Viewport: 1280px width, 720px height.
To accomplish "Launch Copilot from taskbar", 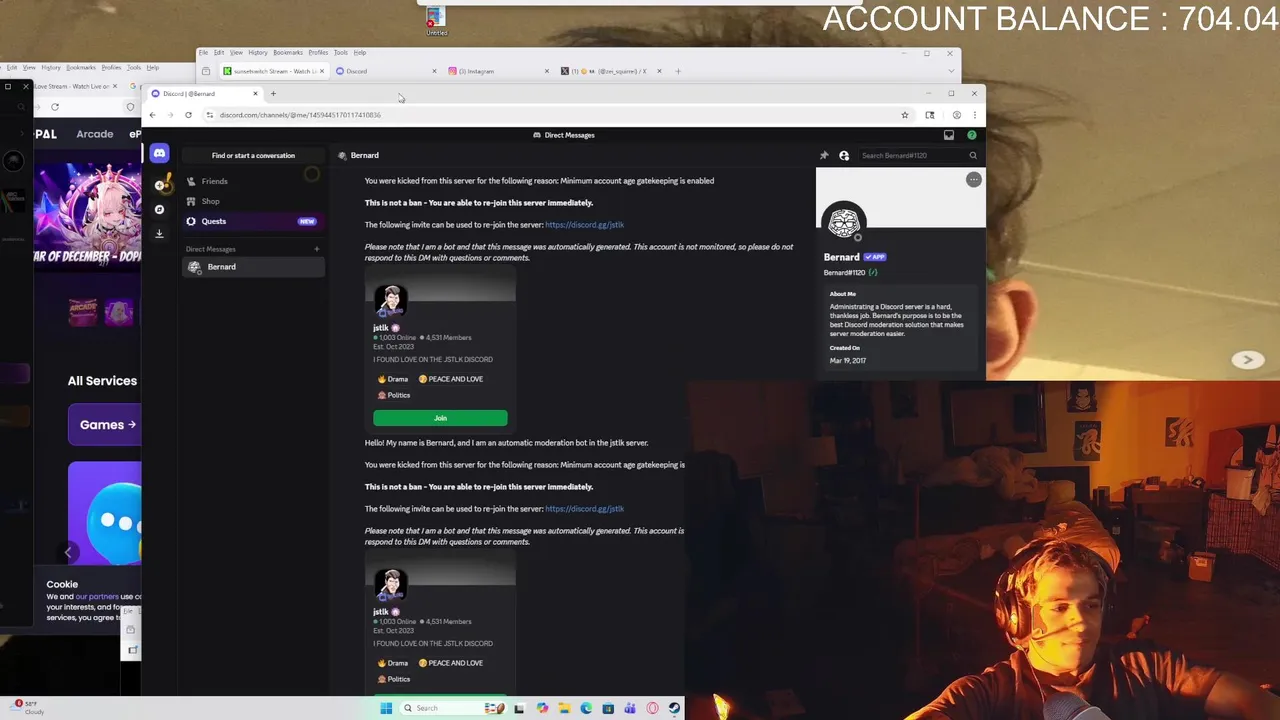I will click(542, 708).
